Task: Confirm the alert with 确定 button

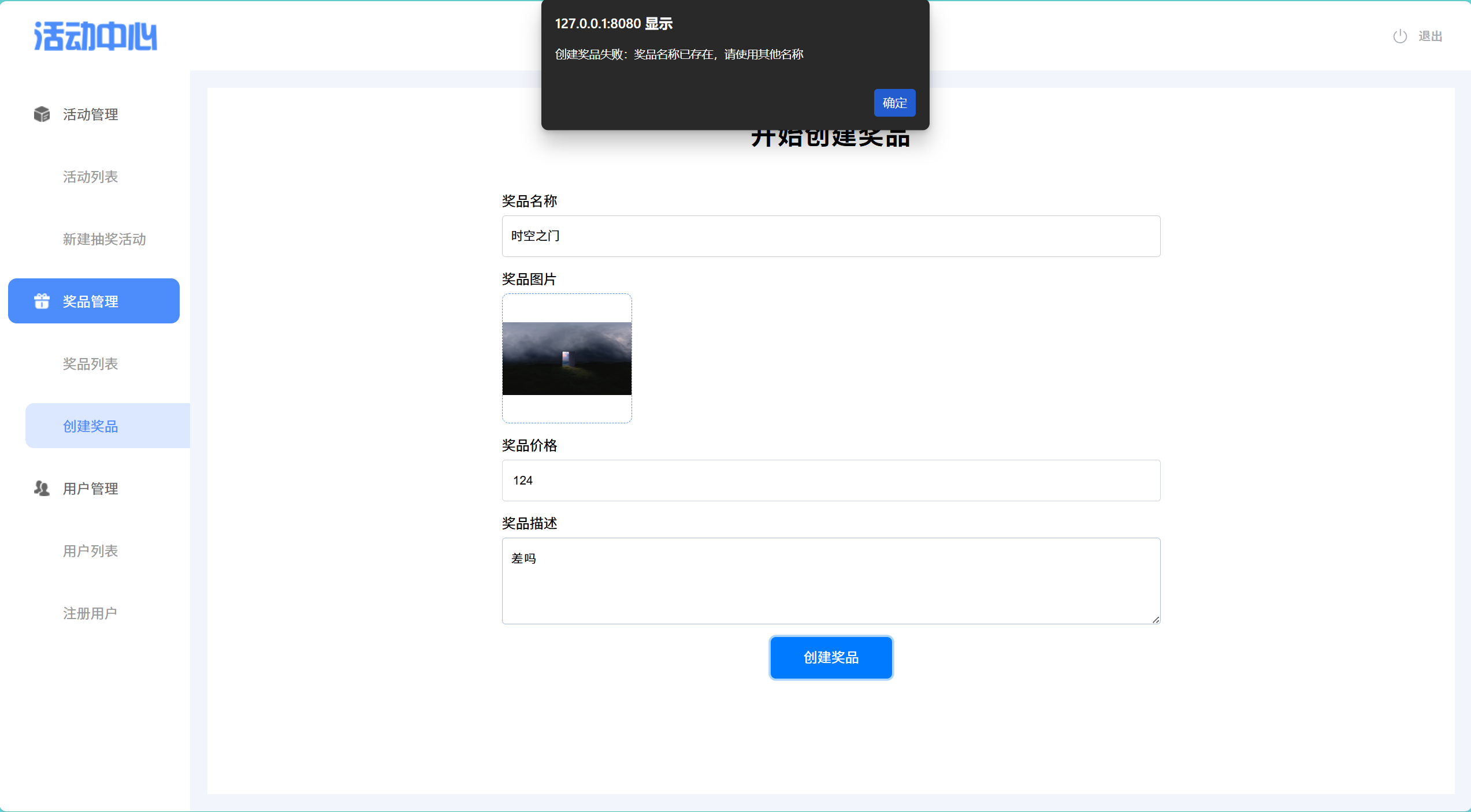Action: [x=894, y=103]
